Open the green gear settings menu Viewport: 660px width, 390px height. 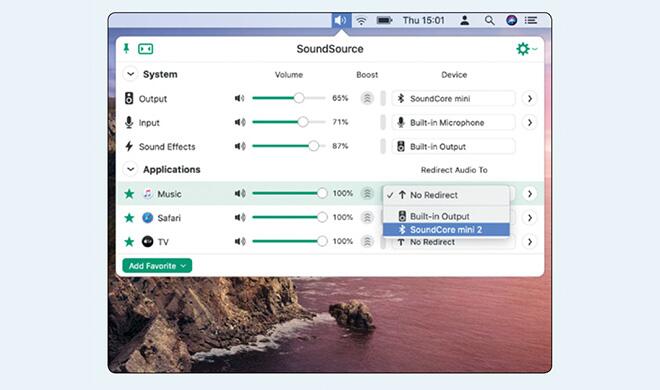click(x=526, y=49)
